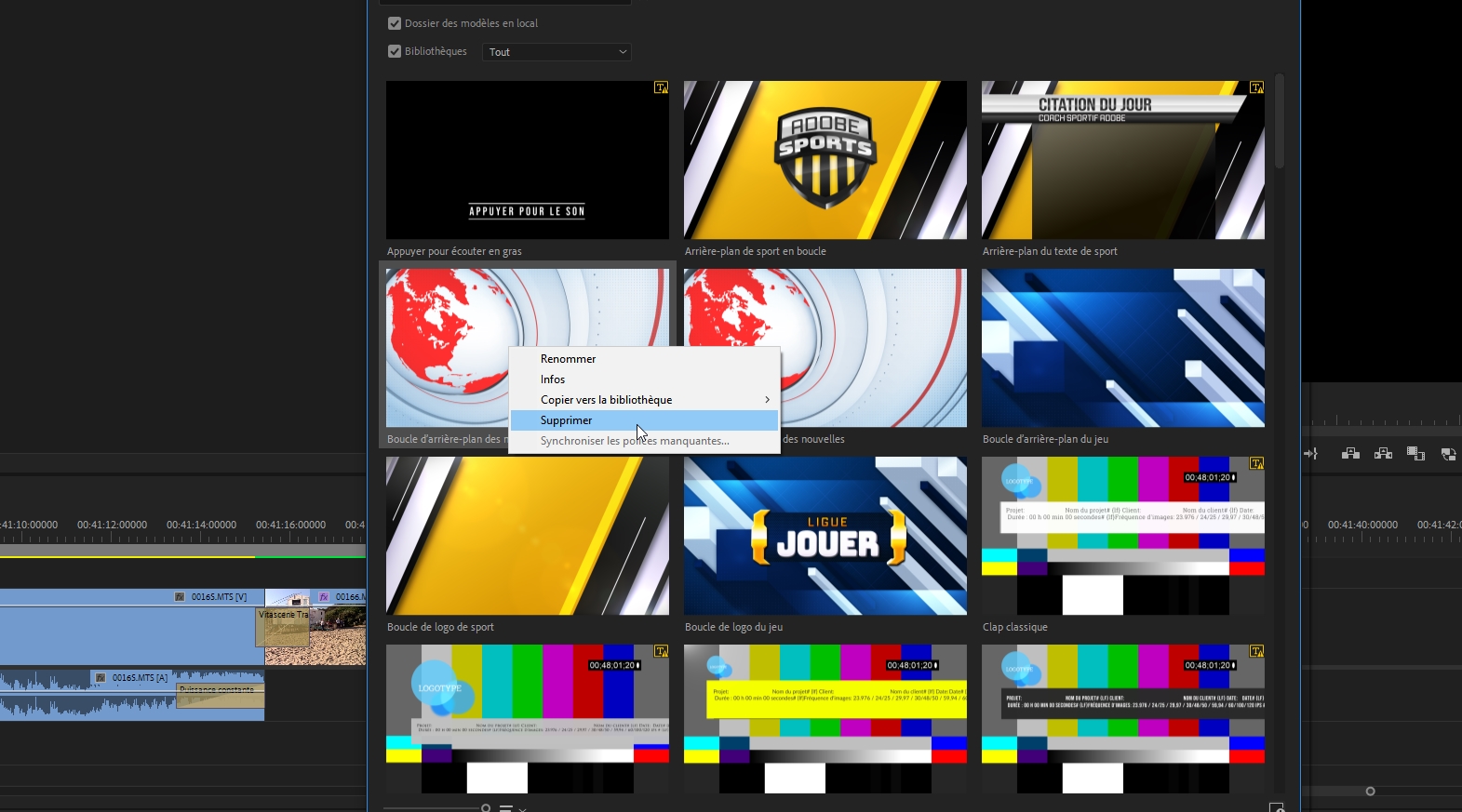Select the 00165.MTS [V] video clip
Viewport: 1462px width, 812px height.
(x=132, y=626)
